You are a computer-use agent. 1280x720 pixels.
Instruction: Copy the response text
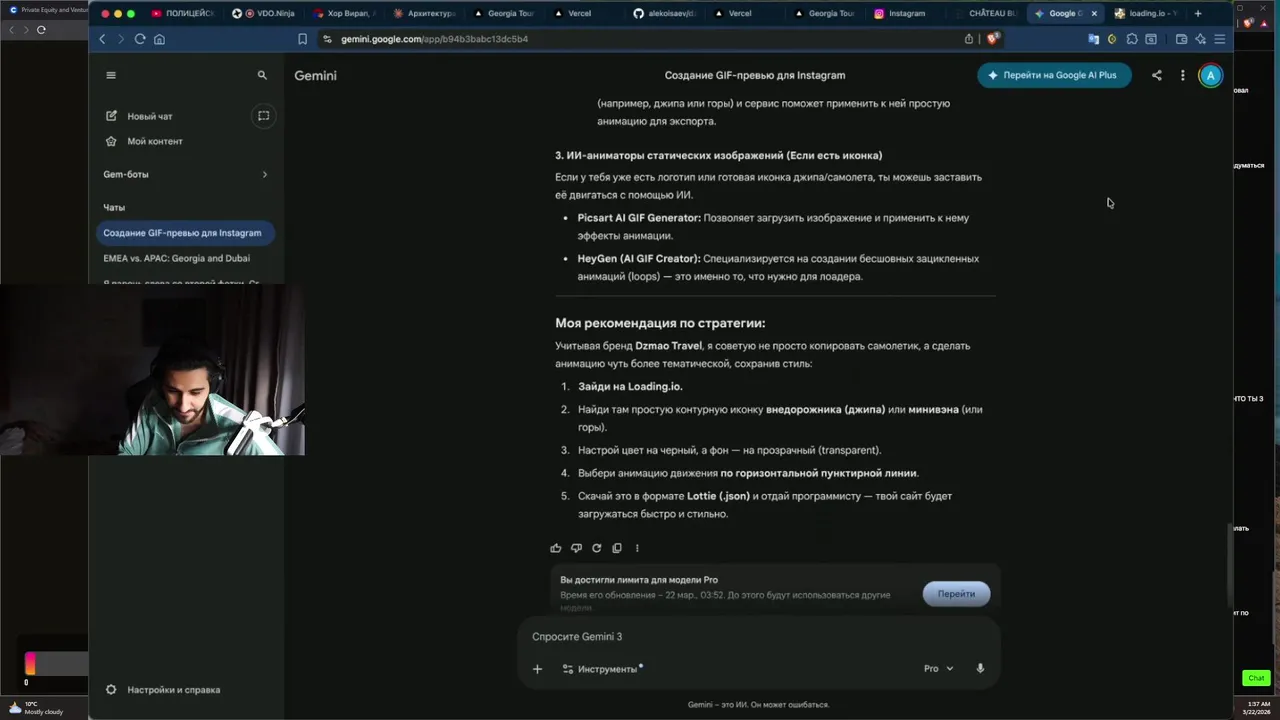coord(617,548)
